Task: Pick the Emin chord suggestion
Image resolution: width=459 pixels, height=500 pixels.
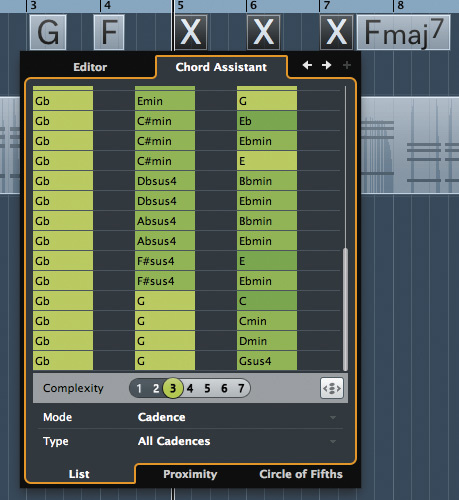Action: [165, 101]
